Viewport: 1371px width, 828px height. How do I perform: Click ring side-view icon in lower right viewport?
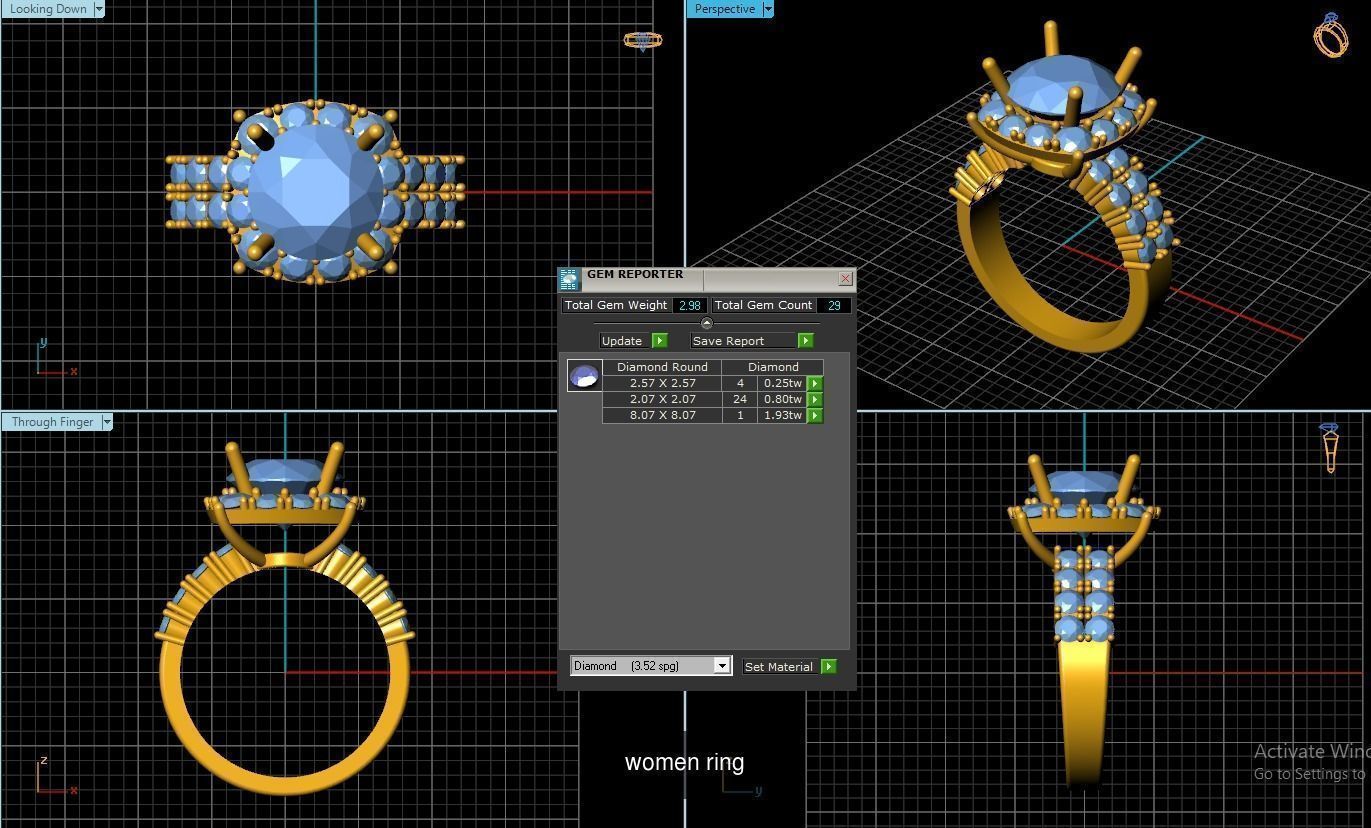point(1330,447)
